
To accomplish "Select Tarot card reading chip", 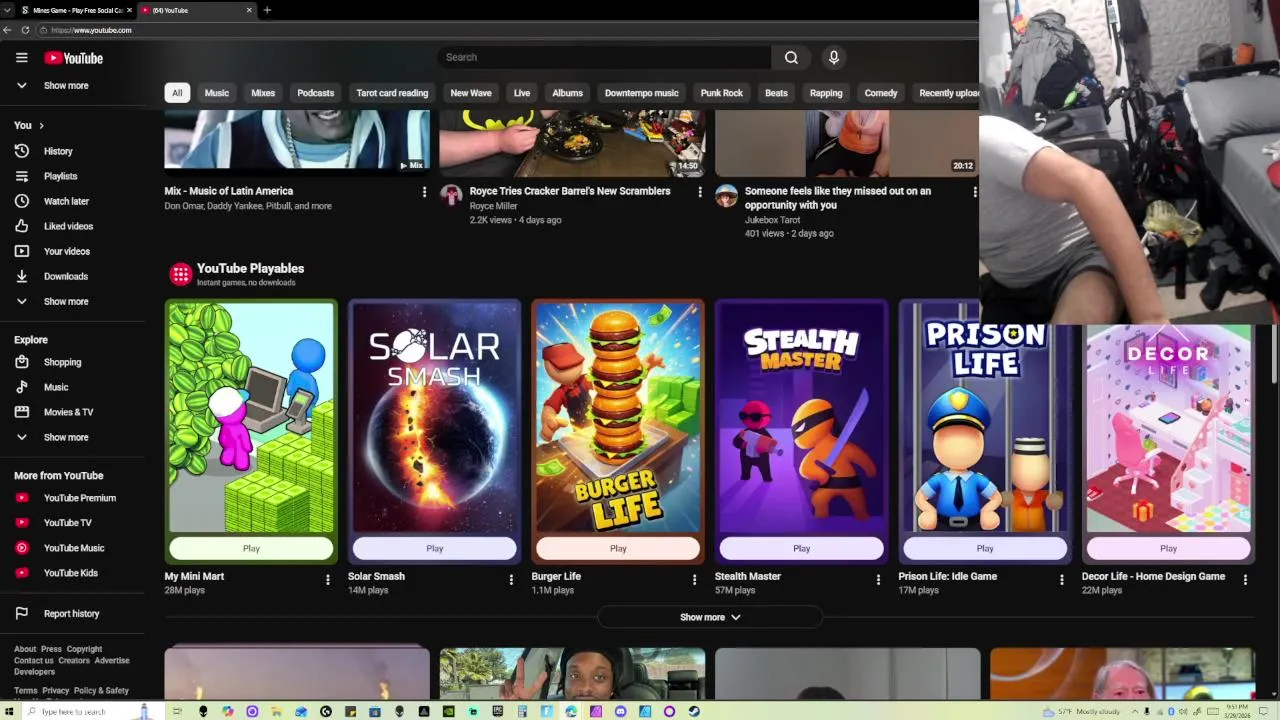I will pyautogui.click(x=392, y=93).
